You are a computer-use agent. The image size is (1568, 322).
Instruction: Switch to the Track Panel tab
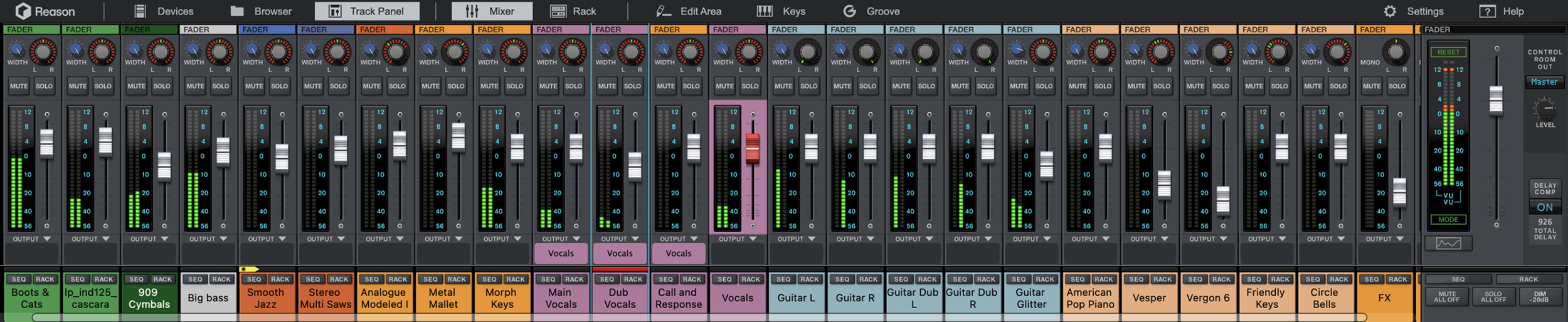368,11
